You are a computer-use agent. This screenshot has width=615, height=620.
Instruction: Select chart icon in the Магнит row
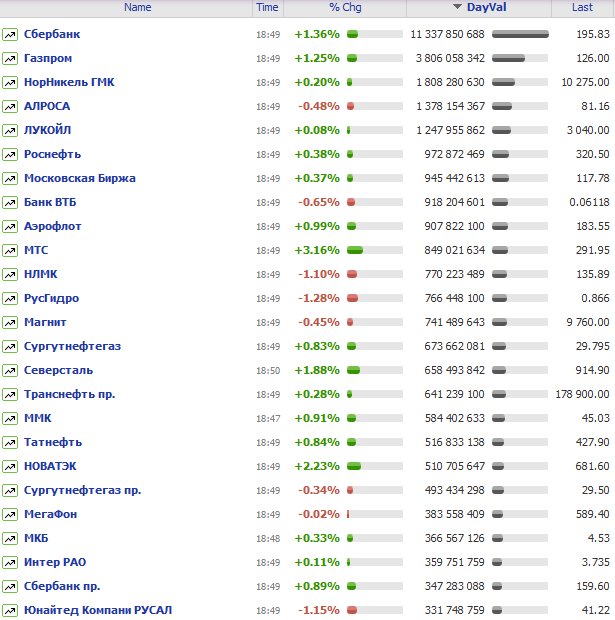click(10, 322)
